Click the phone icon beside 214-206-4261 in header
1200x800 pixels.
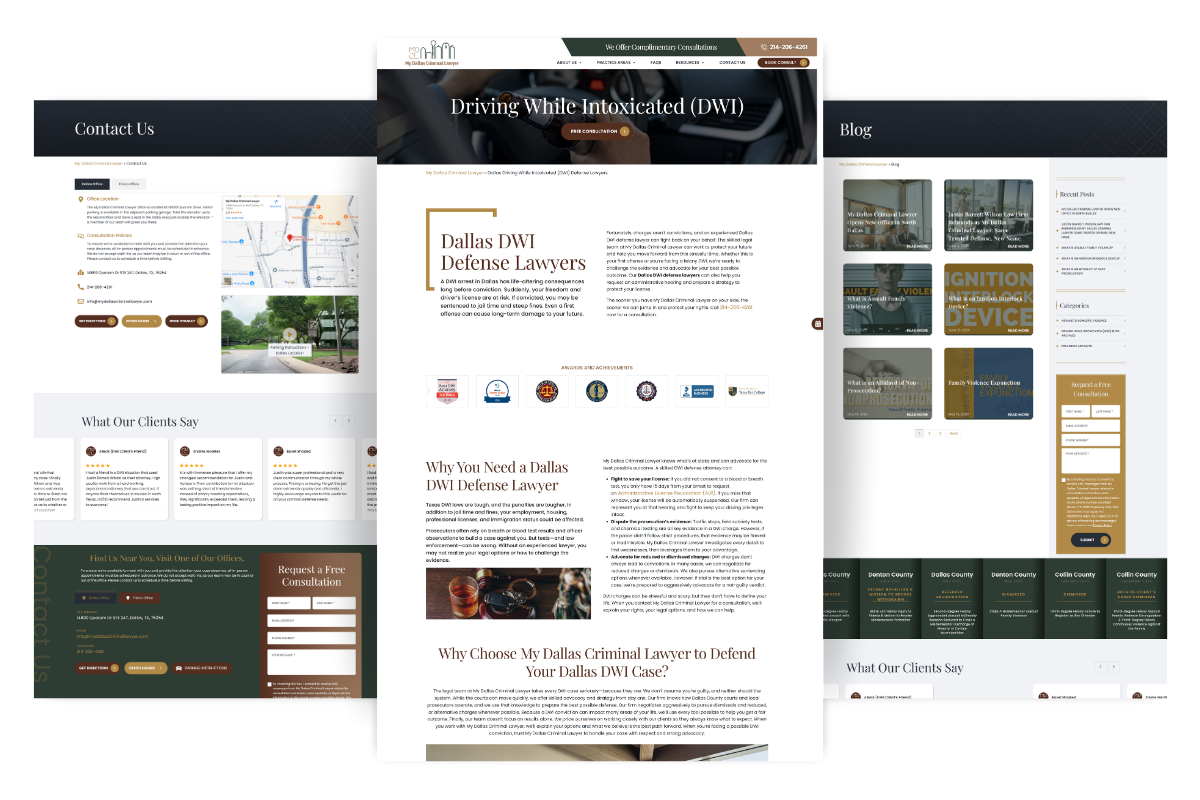coord(765,47)
